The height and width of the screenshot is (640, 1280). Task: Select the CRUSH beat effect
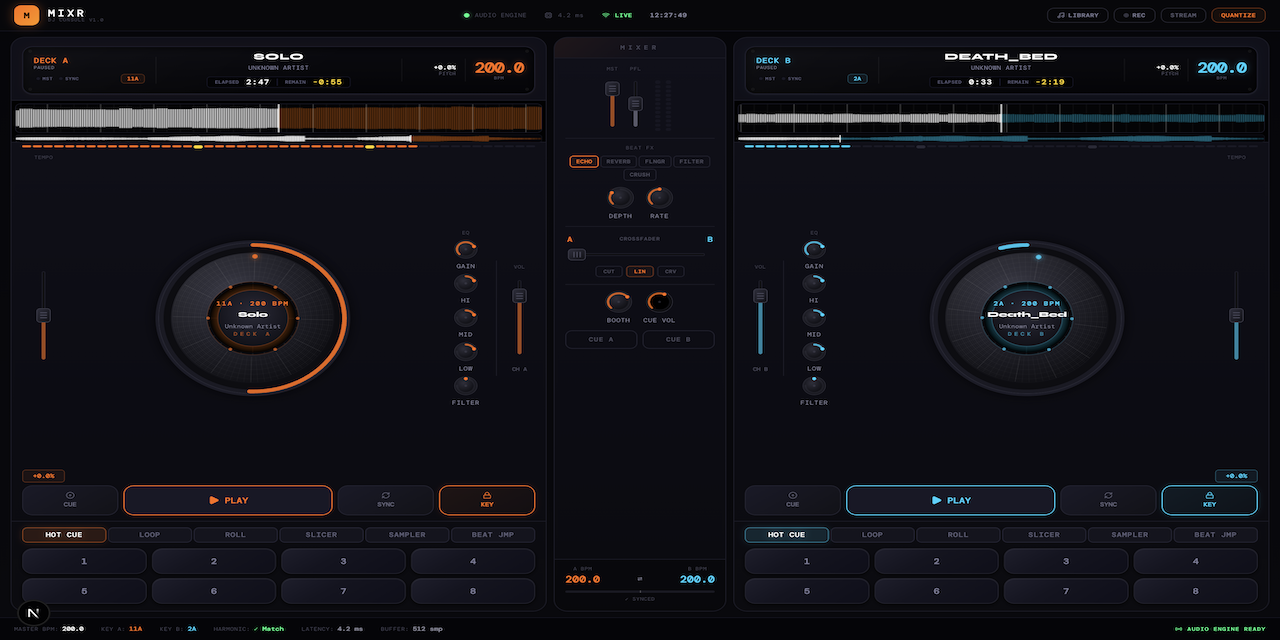point(640,175)
